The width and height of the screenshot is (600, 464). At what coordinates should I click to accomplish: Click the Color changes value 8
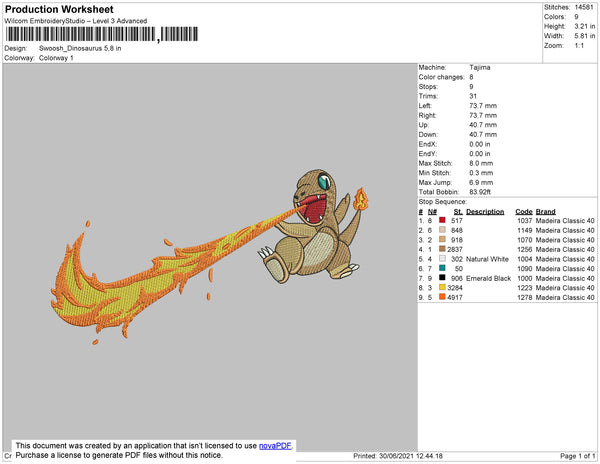(471, 77)
